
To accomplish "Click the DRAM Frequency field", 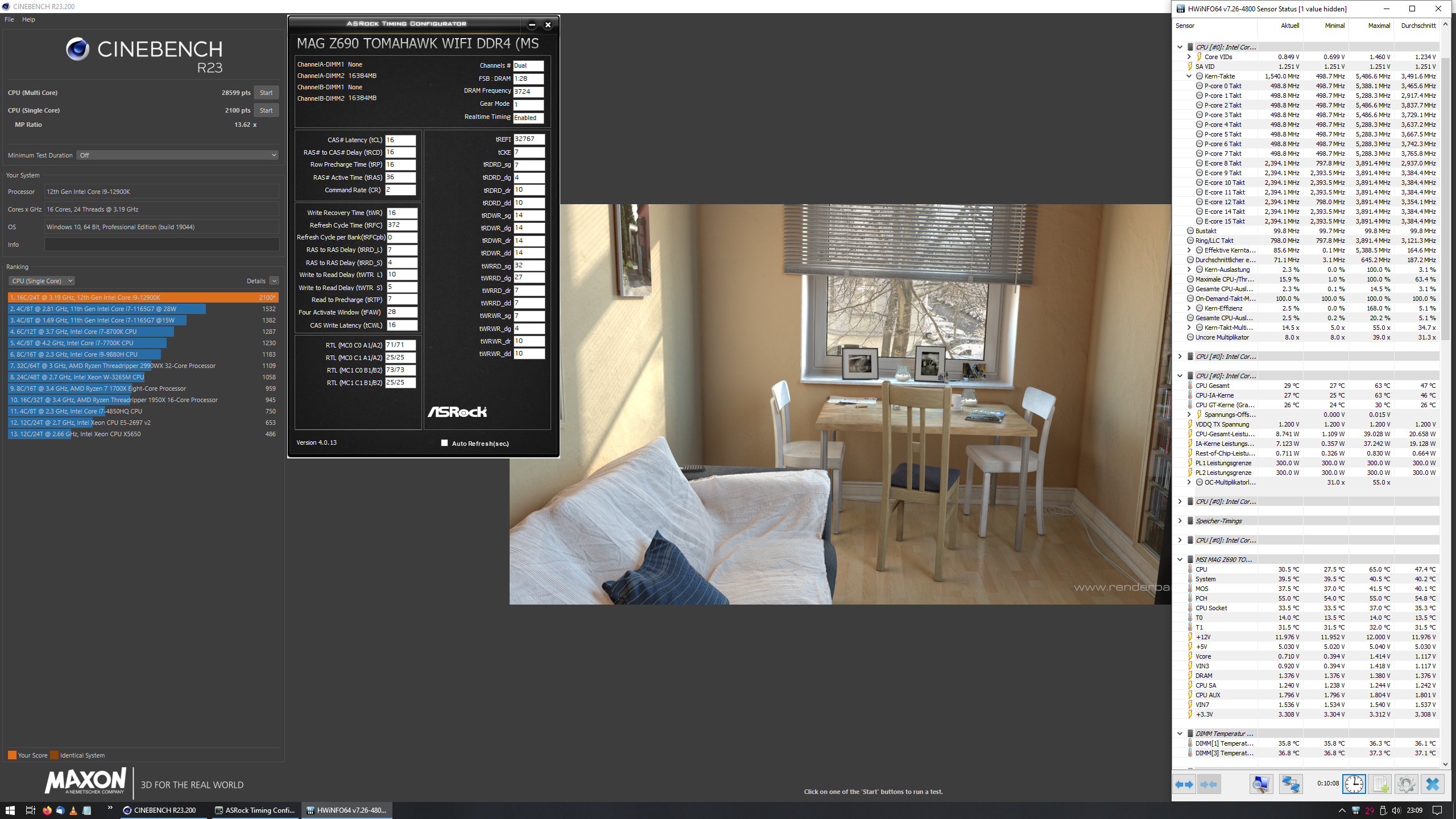I will (528, 92).
